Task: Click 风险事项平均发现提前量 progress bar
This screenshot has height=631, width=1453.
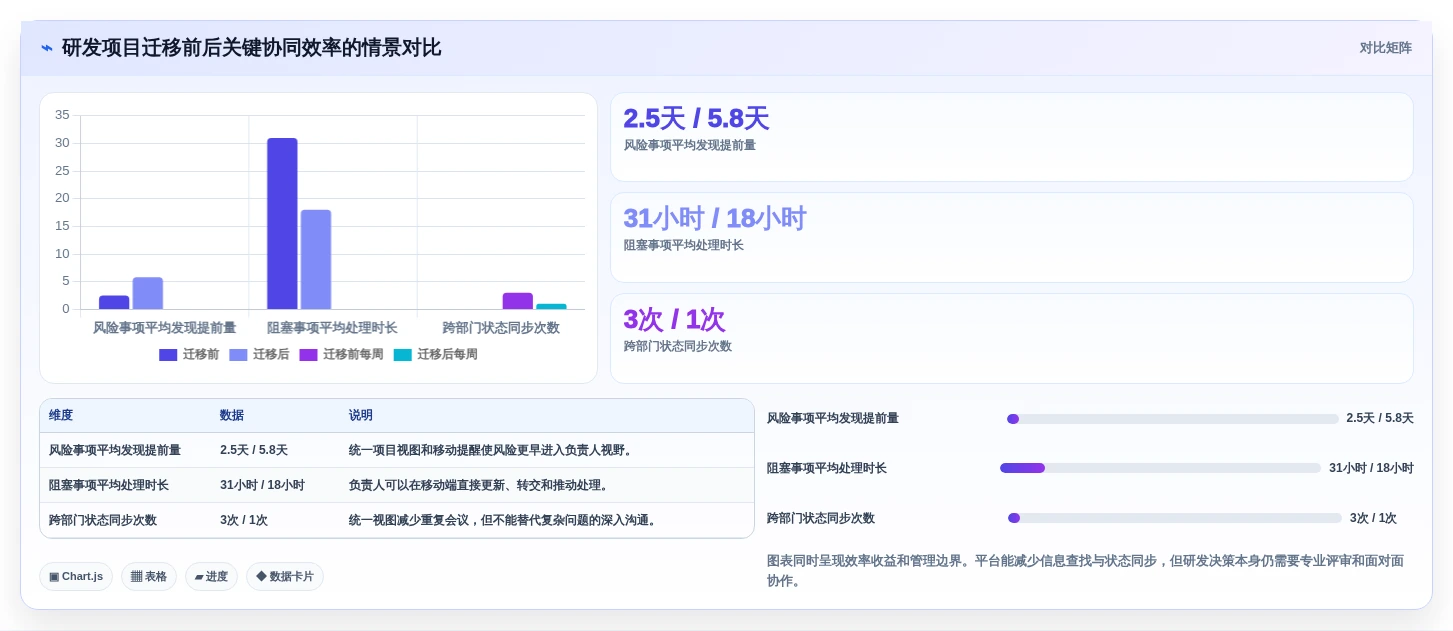Action: (x=1172, y=419)
